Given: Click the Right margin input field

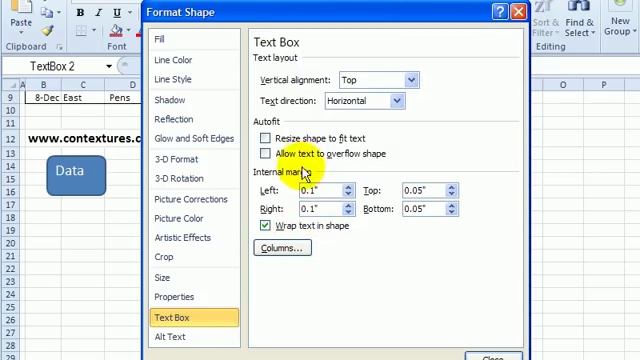Looking at the screenshot, I should click(321, 209).
